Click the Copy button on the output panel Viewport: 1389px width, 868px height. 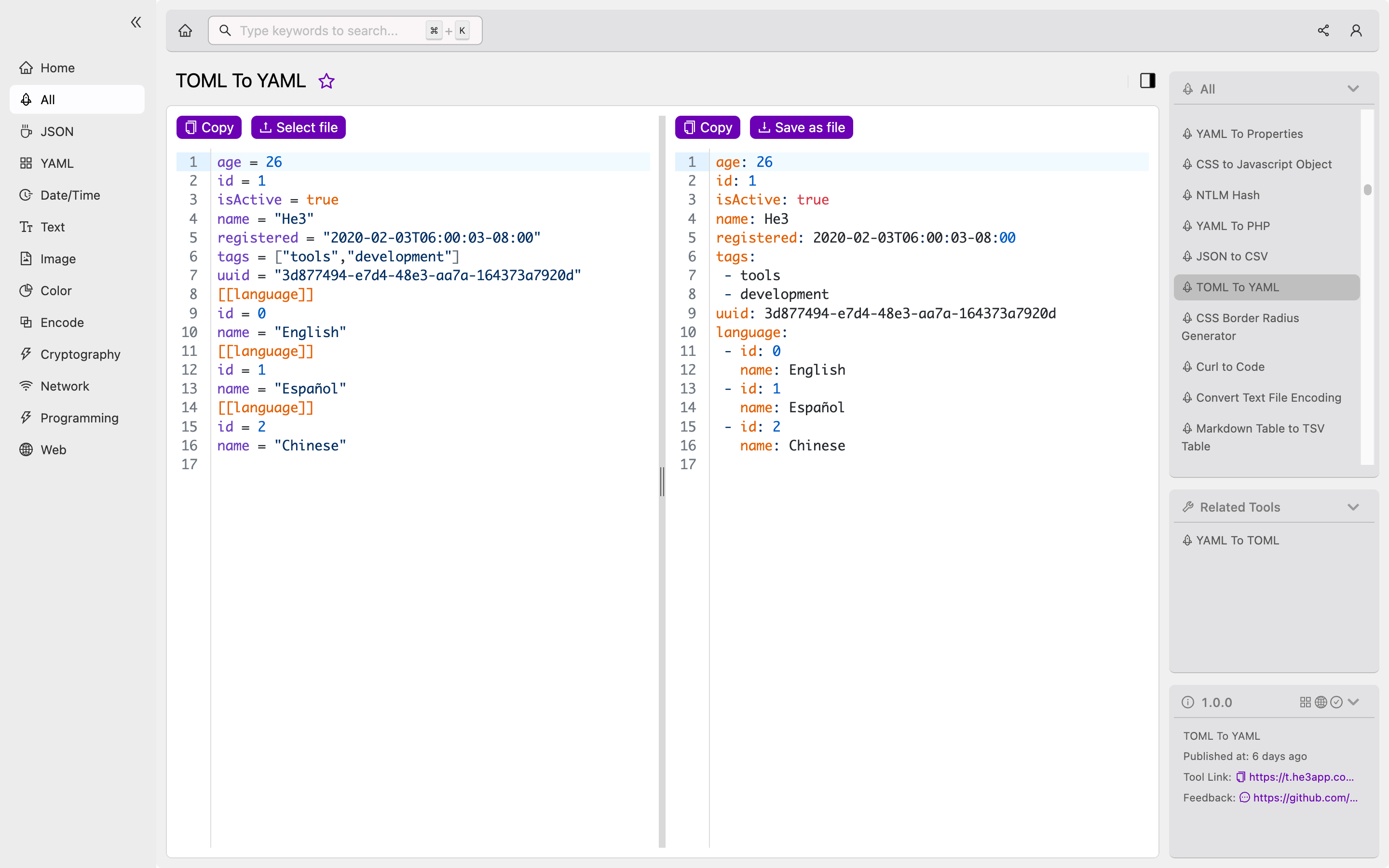tap(707, 127)
